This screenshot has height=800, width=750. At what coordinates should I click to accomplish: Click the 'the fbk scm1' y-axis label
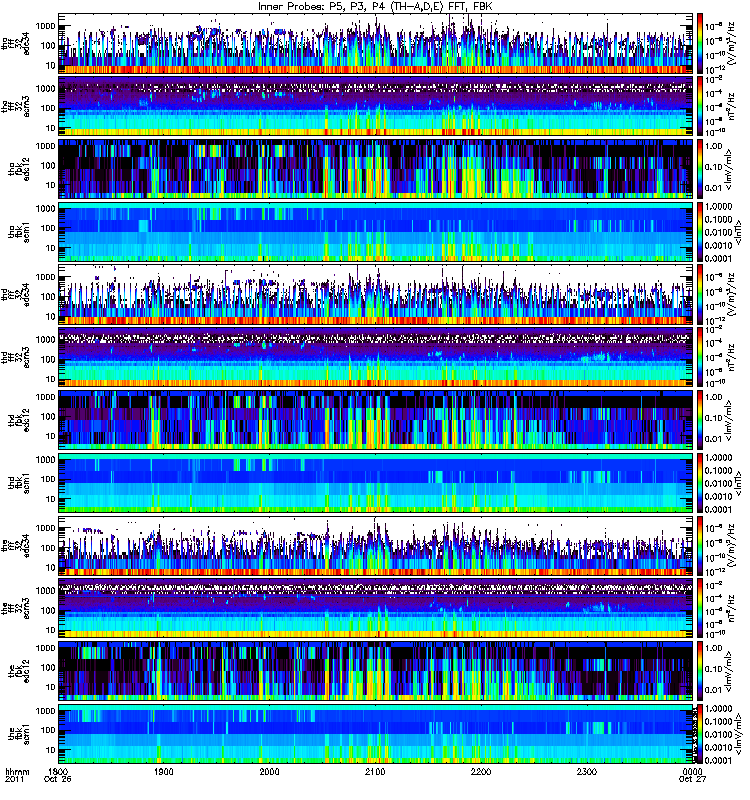pos(19,734)
